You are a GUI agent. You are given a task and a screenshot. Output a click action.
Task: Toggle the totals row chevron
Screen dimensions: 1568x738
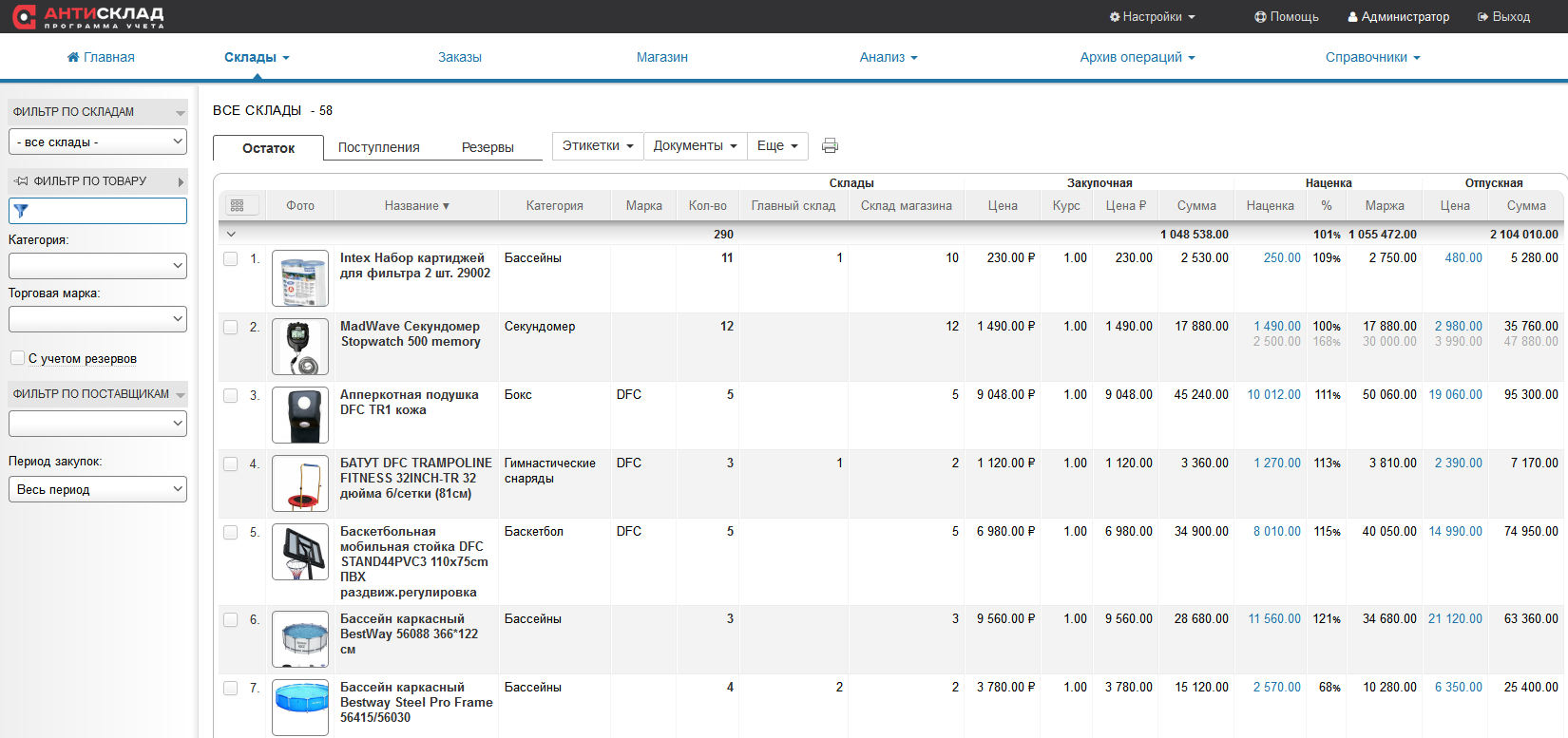point(231,234)
